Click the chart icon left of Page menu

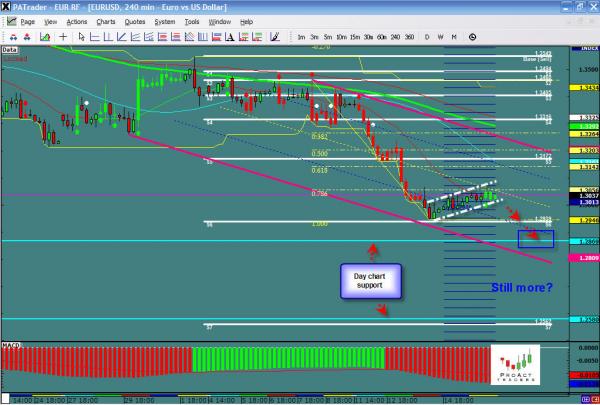(9, 20)
